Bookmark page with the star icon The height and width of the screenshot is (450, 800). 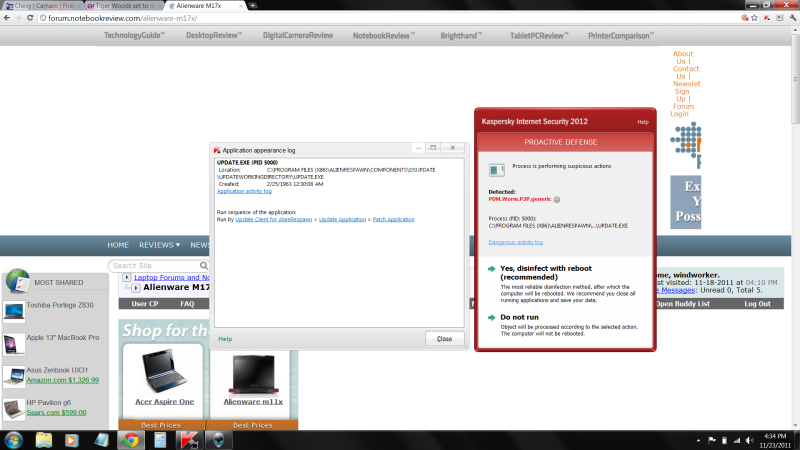pyautogui.click(x=755, y=18)
